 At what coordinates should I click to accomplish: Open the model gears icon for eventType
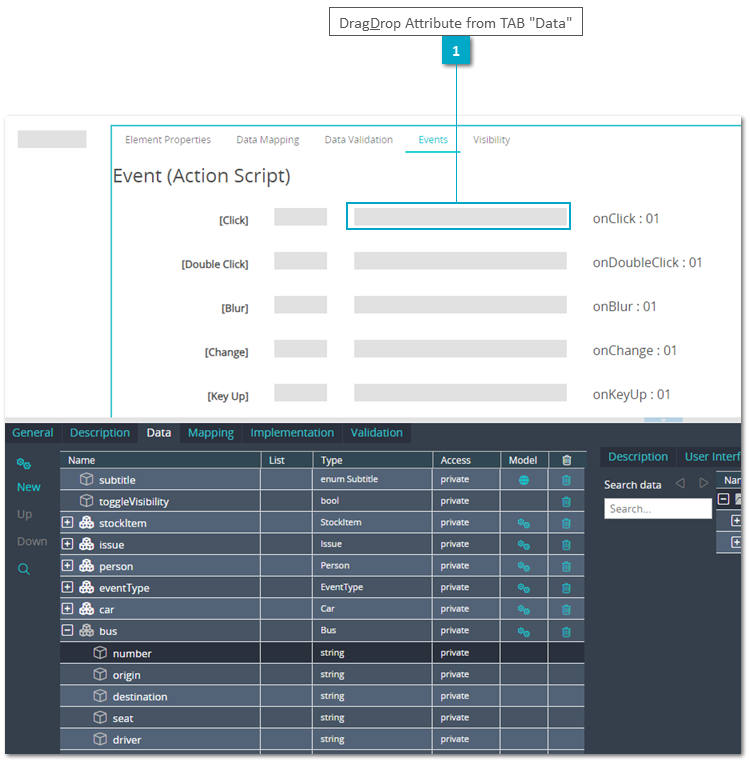pyautogui.click(x=524, y=588)
